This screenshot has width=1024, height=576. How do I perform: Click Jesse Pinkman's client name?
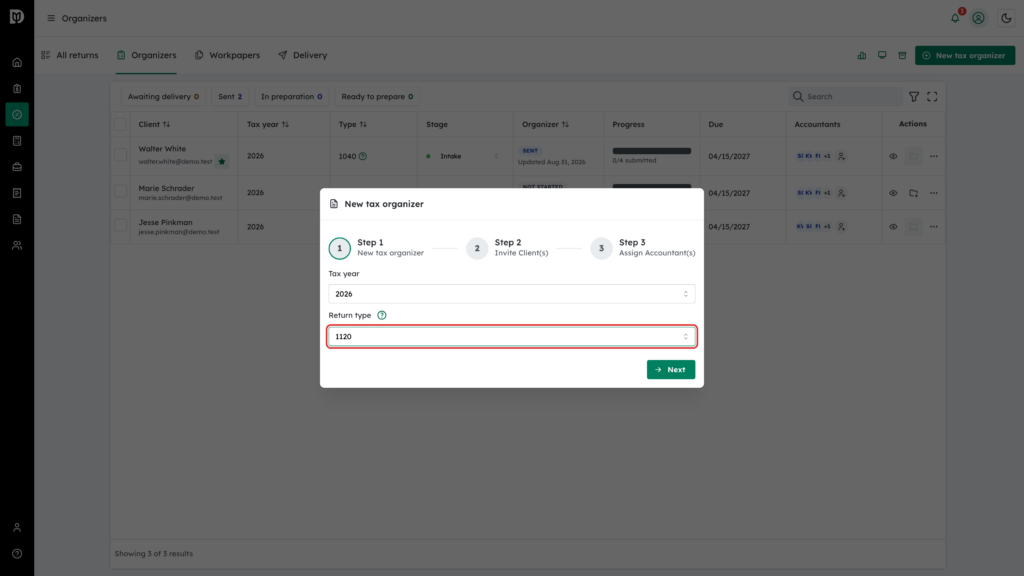(x=165, y=222)
